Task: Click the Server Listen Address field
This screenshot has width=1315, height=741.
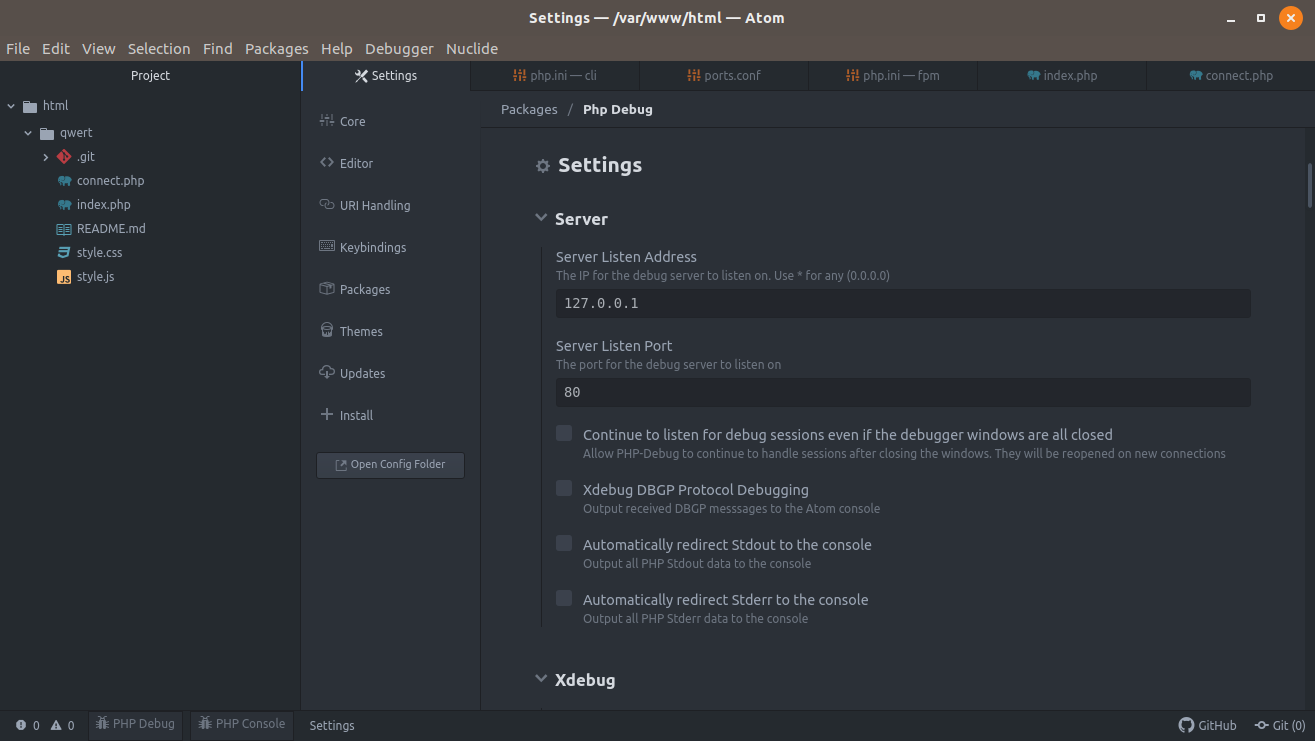Action: 903,303
